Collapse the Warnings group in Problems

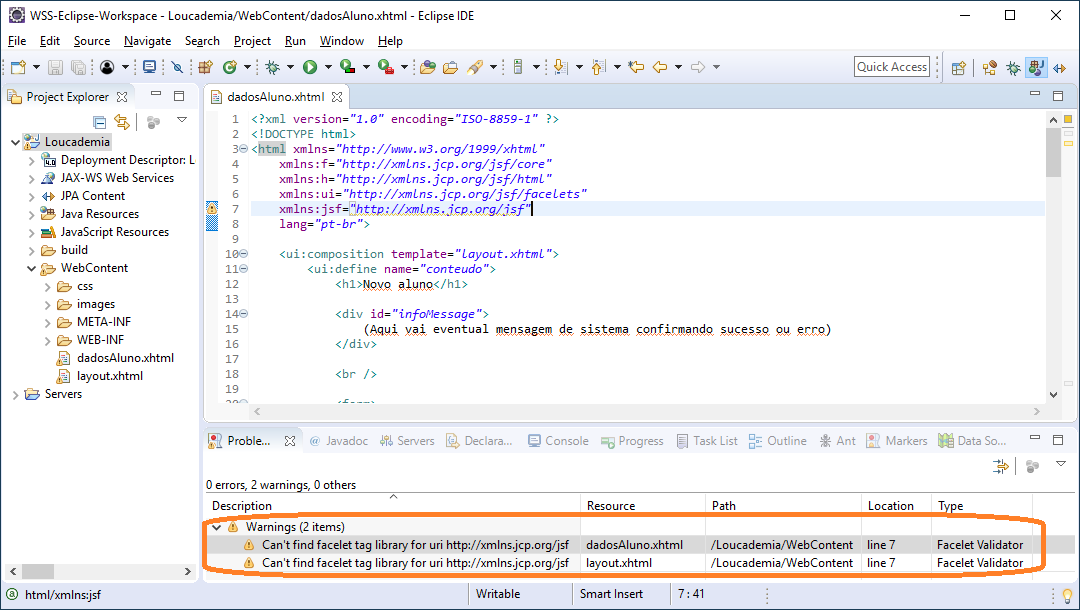pos(216,527)
